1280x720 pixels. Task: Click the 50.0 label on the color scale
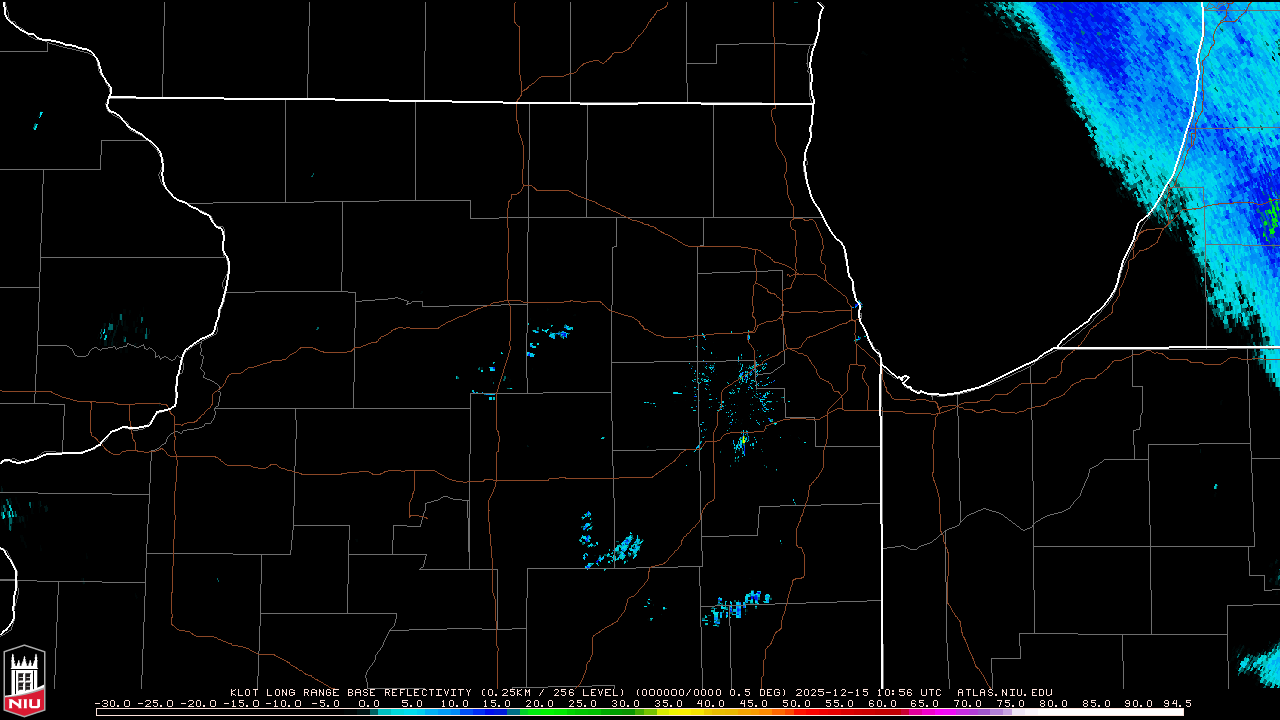coord(797,703)
